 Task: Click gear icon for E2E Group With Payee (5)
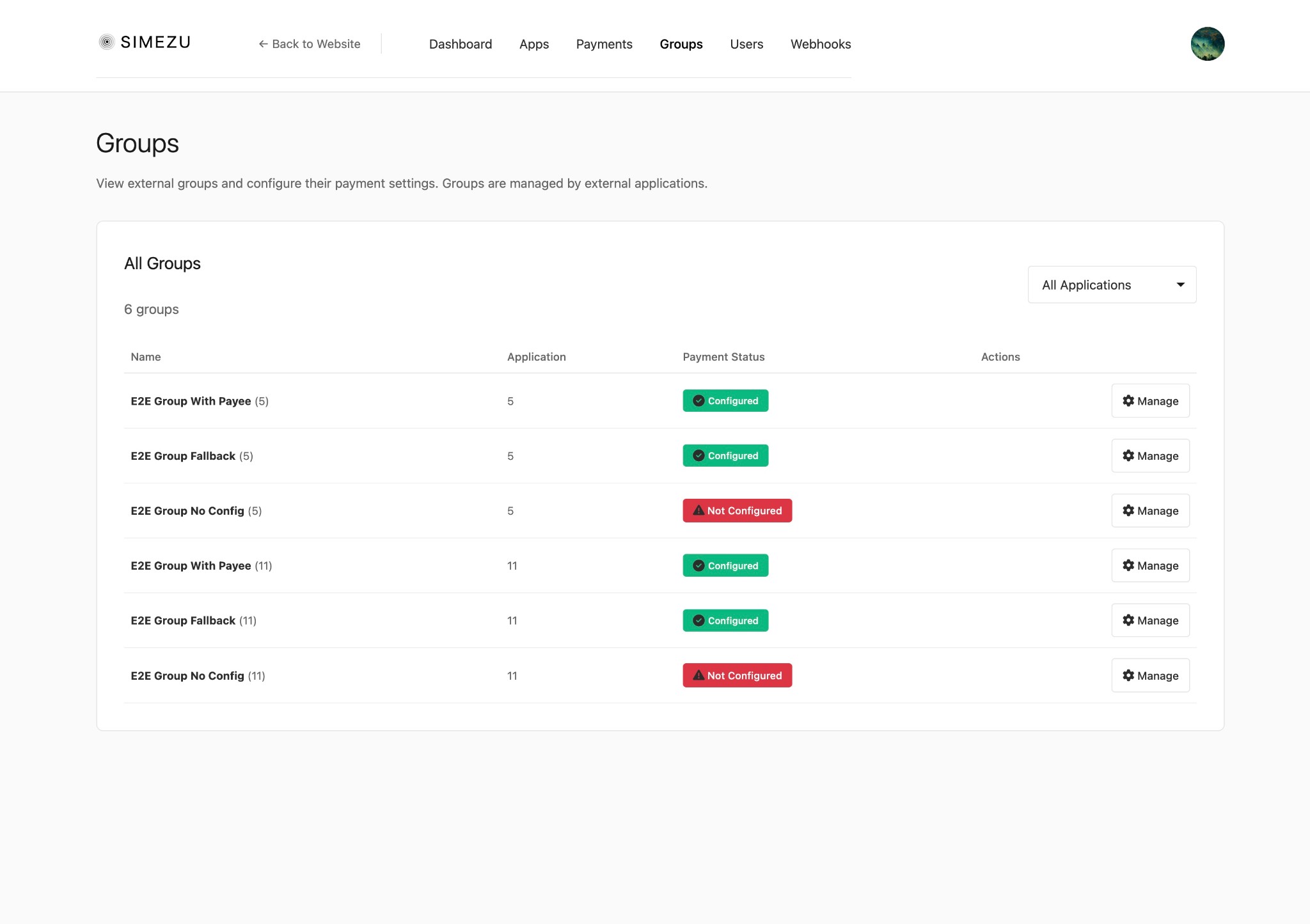(x=1128, y=401)
